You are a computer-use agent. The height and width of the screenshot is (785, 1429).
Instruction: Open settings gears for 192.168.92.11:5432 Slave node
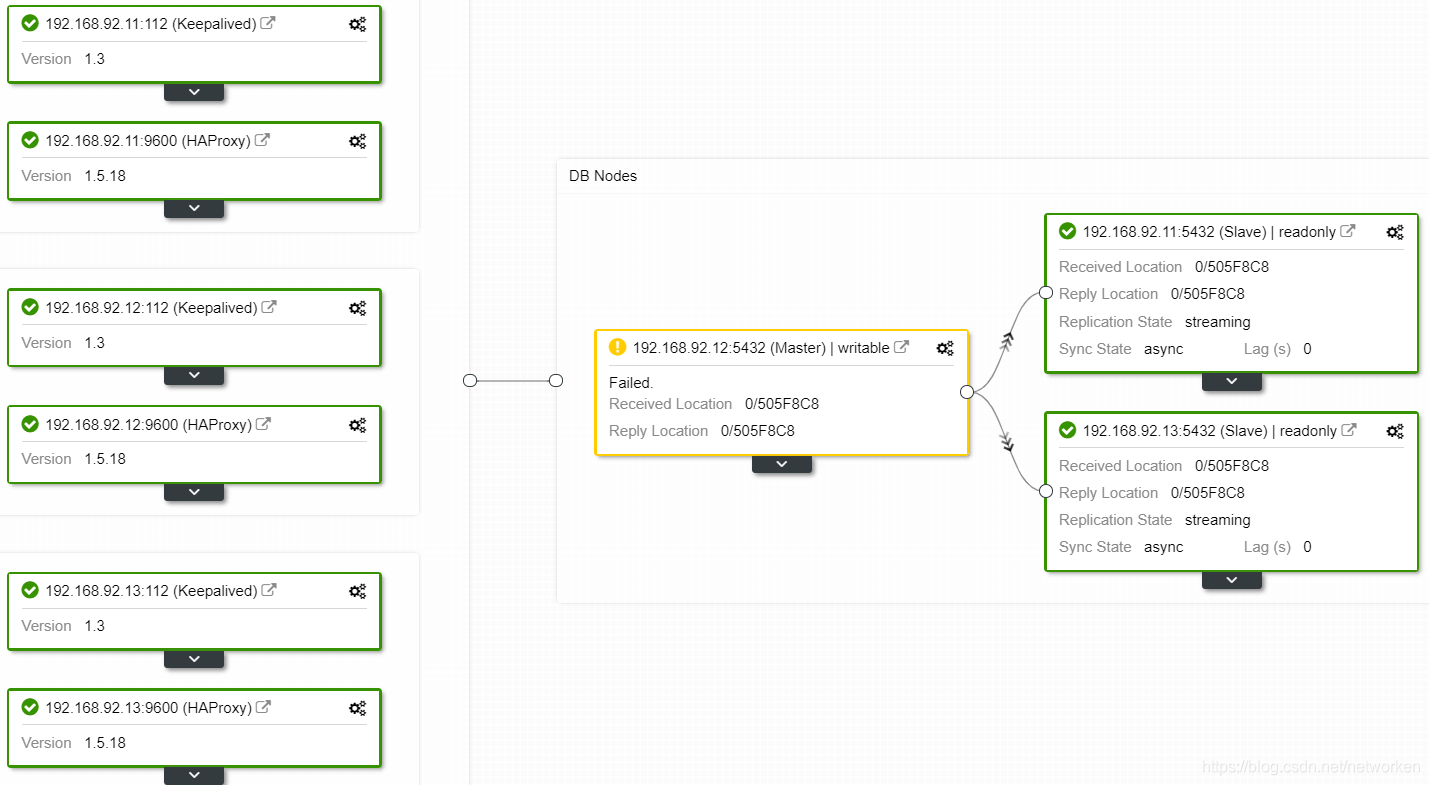click(1395, 232)
